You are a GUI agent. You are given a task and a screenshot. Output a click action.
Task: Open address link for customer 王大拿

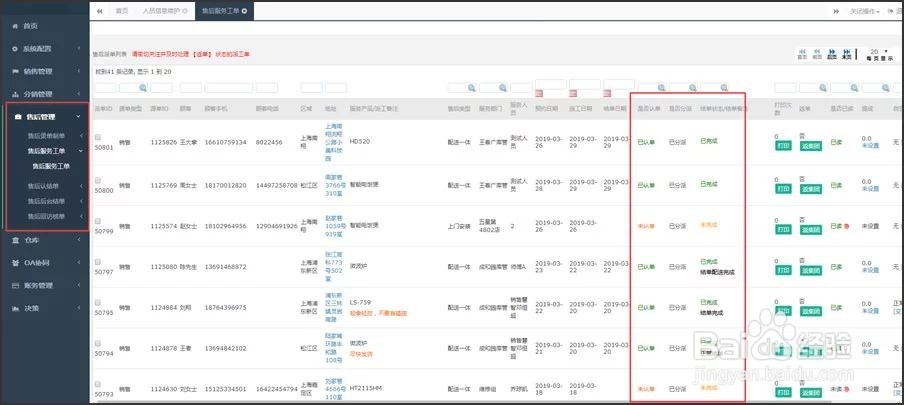336,142
